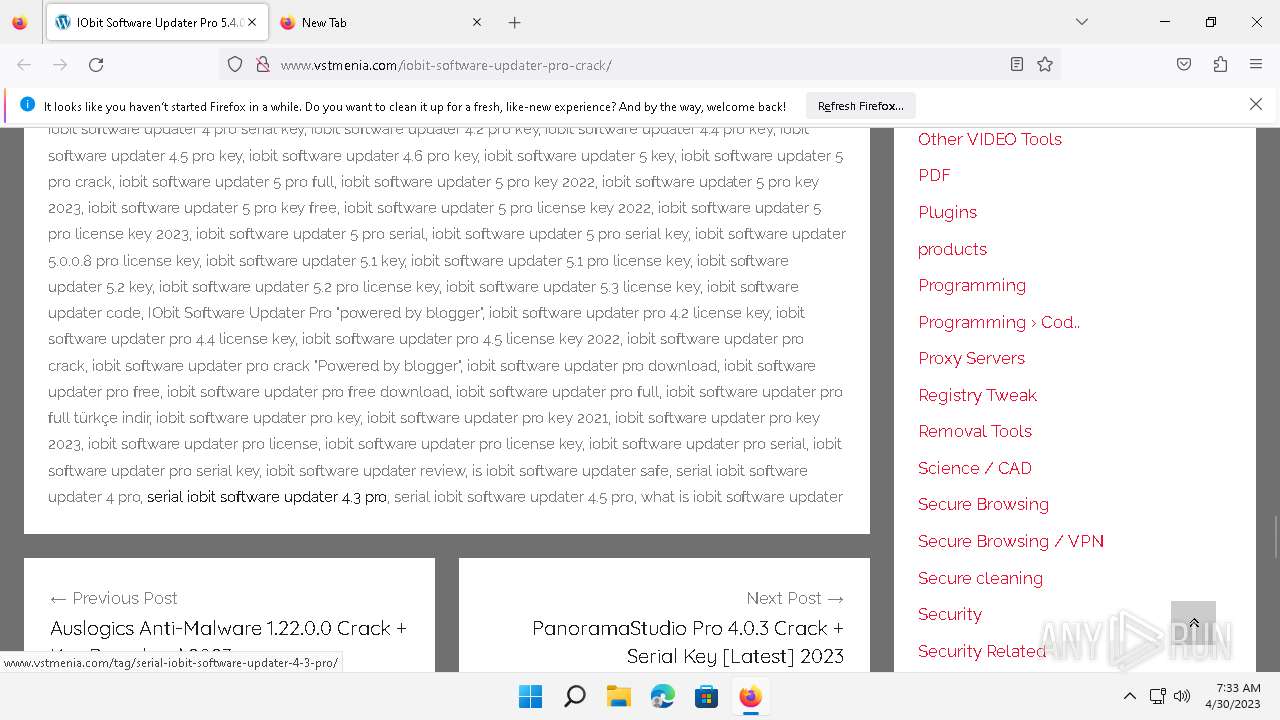Open the Other VIDEO Tools category
The image size is (1280, 720).
pos(990,139)
